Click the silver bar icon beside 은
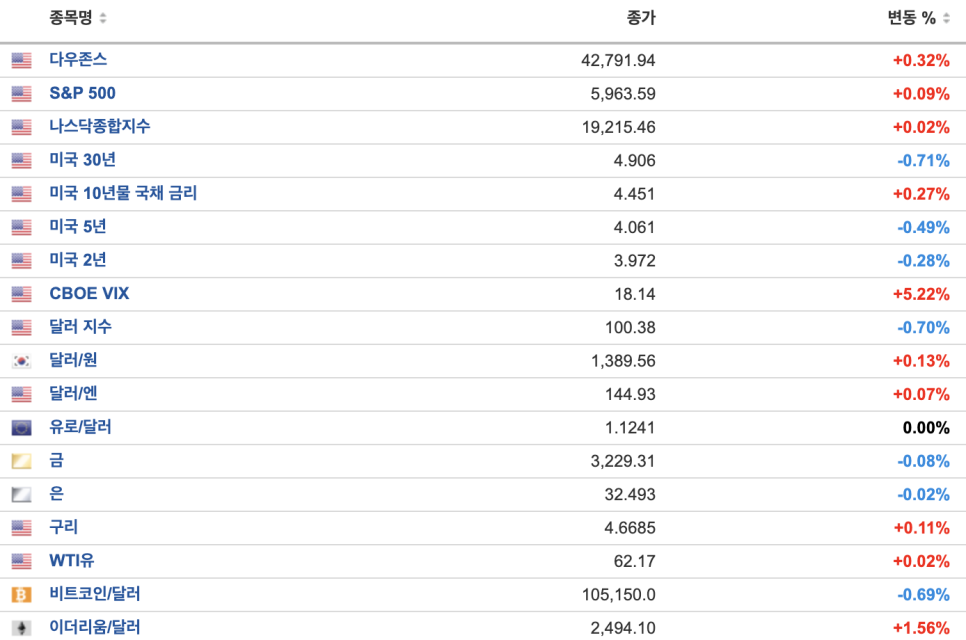 pos(22,493)
